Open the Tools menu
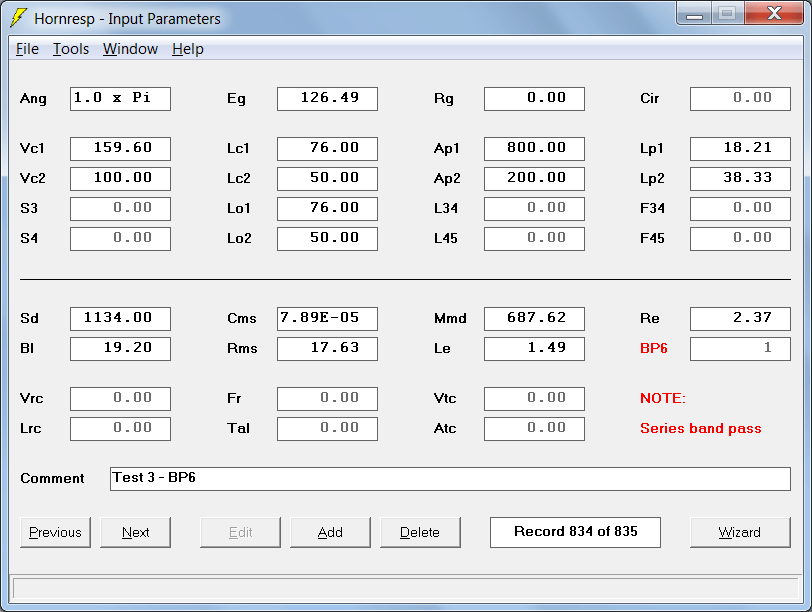 pos(71,49)
